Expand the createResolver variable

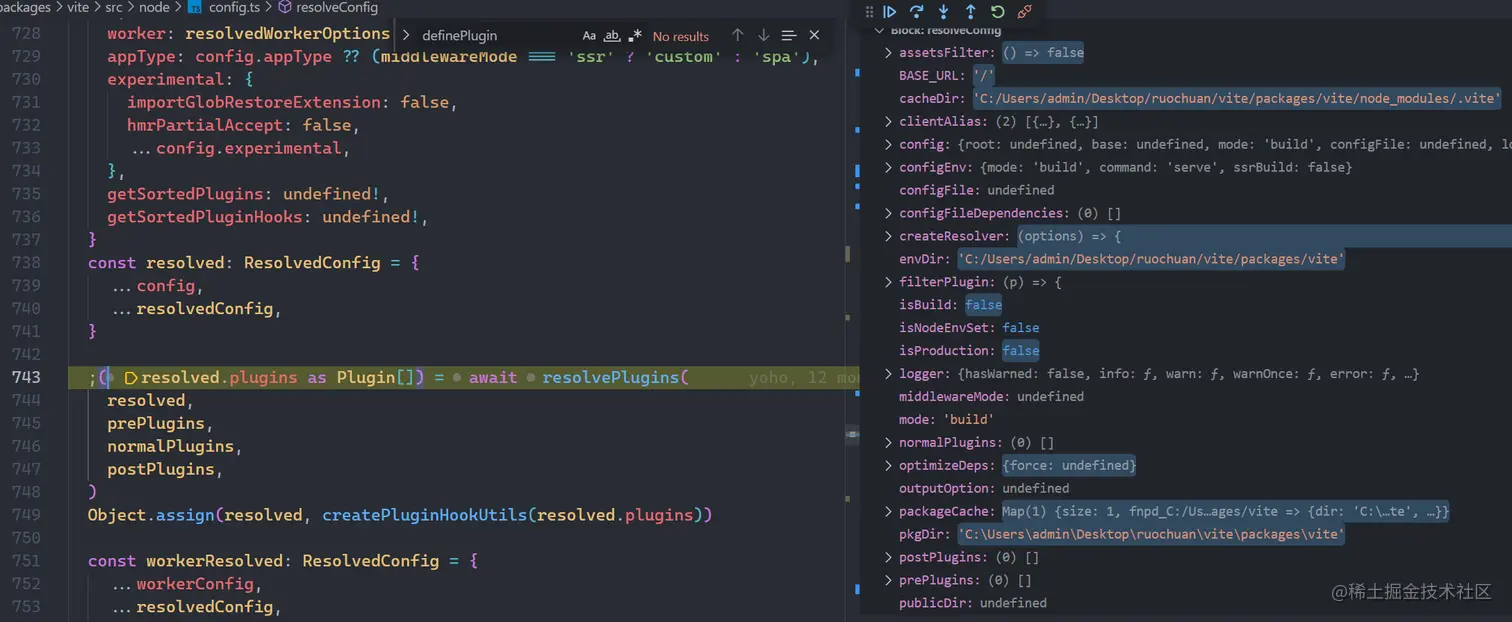[888, 237]
